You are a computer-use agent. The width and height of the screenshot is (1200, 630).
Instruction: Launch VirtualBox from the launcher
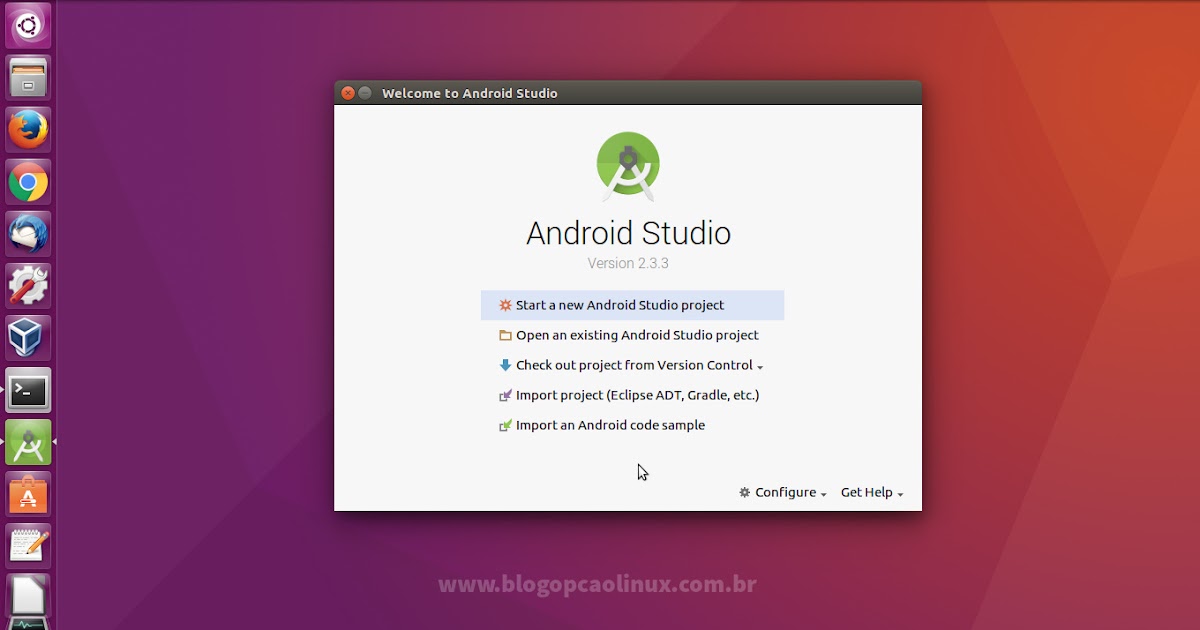tap(28, 338)
